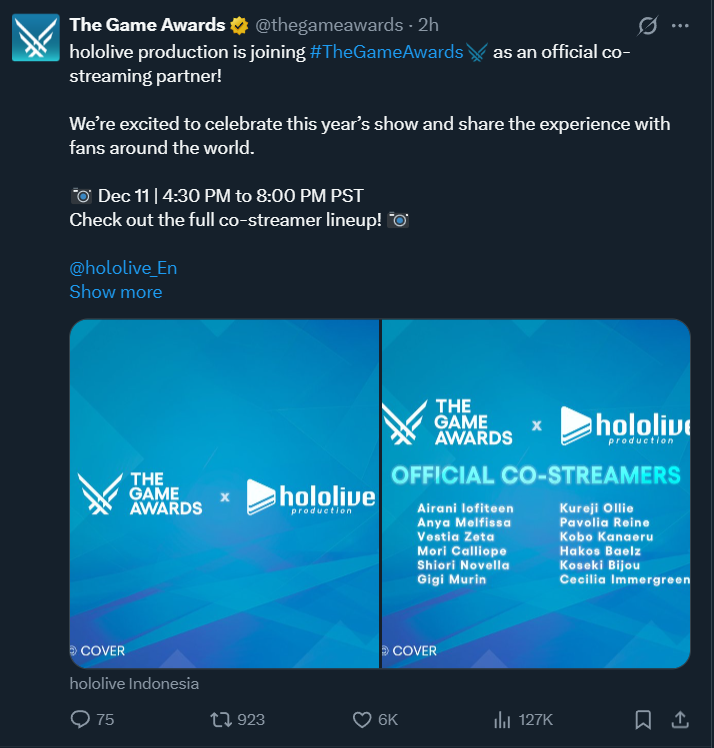Open The Game Awards profile avatar
Viewport: 714px width, 748px height.
[36, 37]
